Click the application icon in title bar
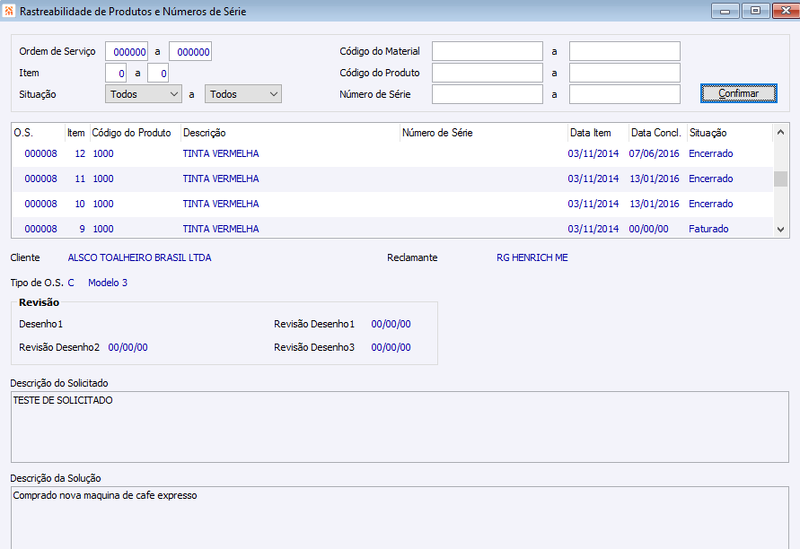Viewport: 800px width, 549px height. pos(9,11)
